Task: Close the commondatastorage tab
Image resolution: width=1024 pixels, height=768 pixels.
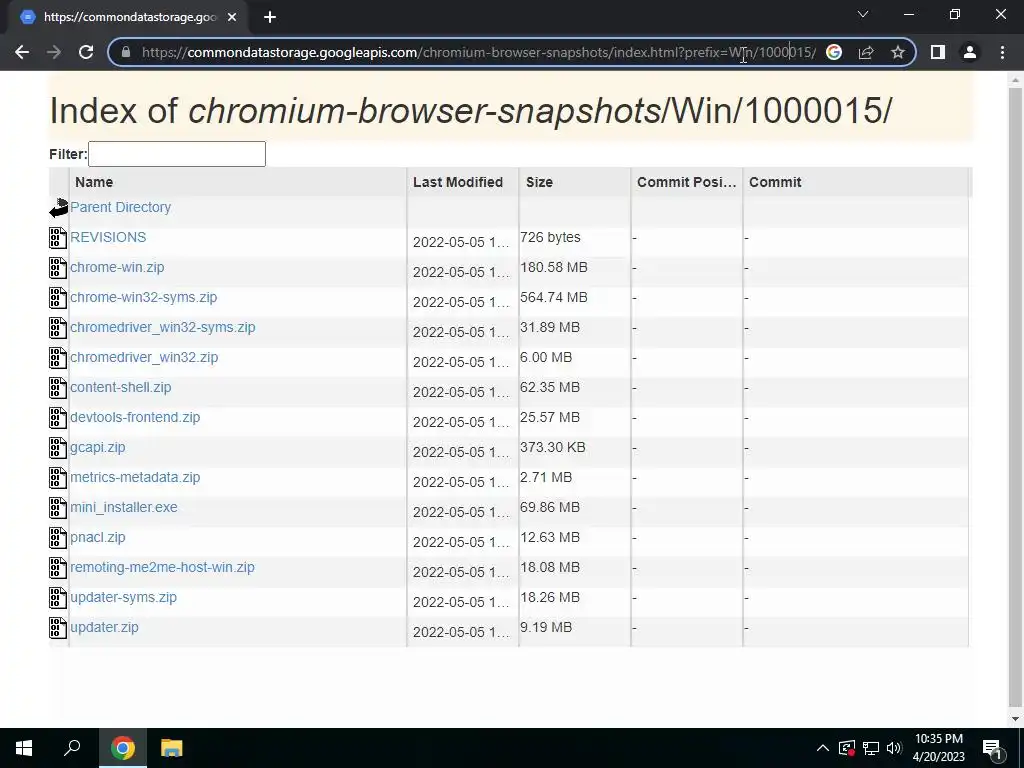Action: [232, 18]
